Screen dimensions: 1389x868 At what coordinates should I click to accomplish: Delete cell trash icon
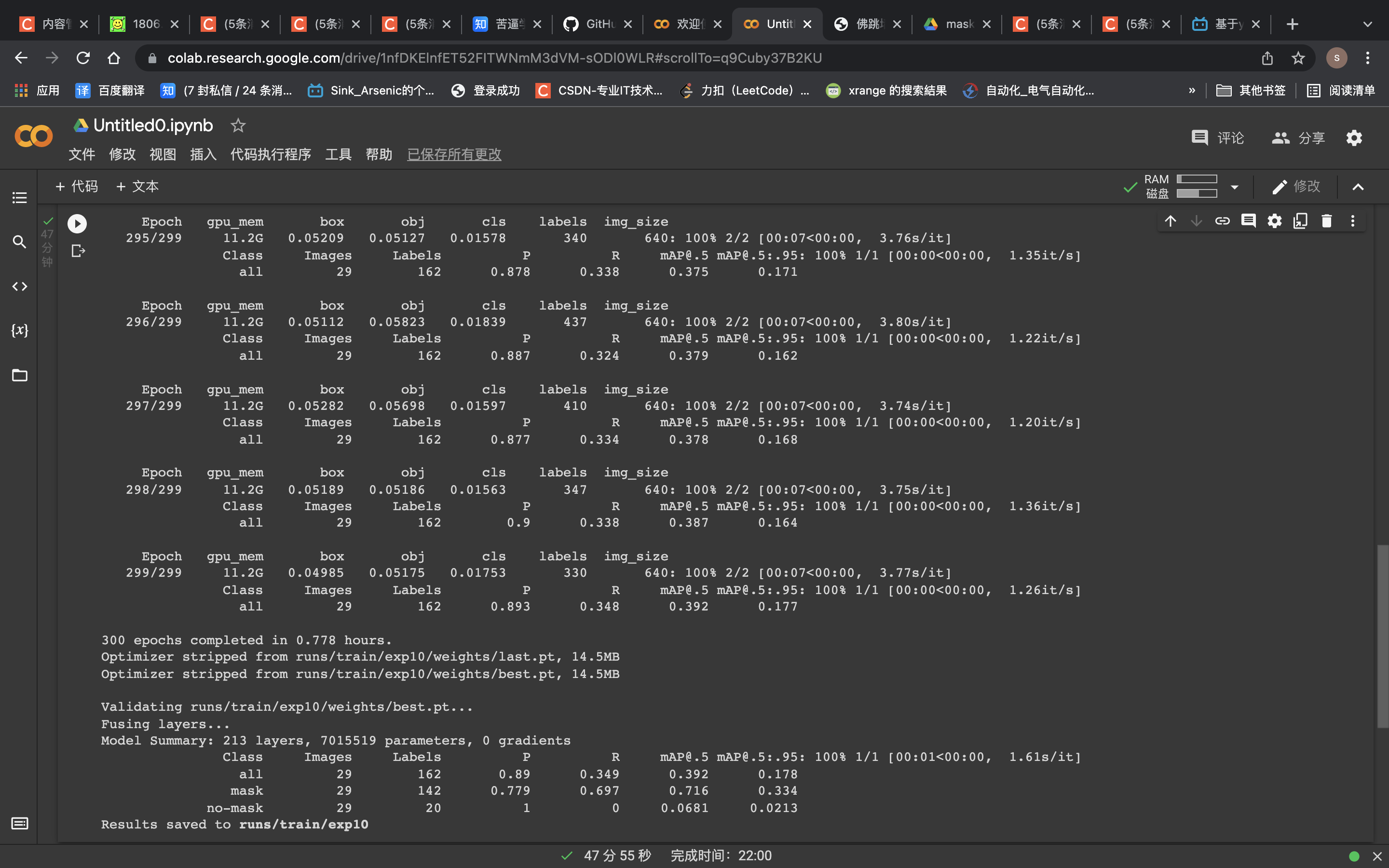tap(1326, 221)
